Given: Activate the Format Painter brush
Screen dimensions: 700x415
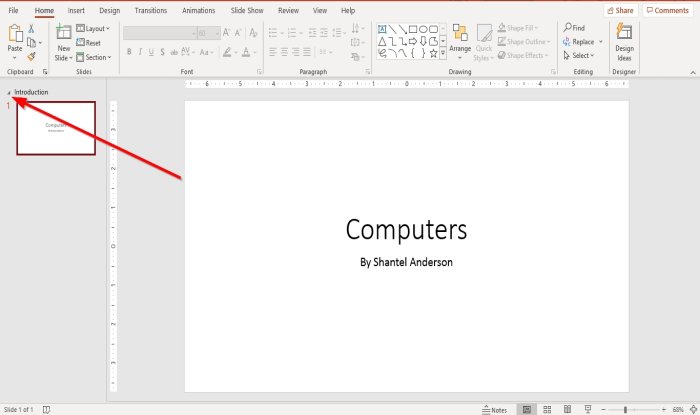Looking at the screenshot, I should tap(31, 57).
